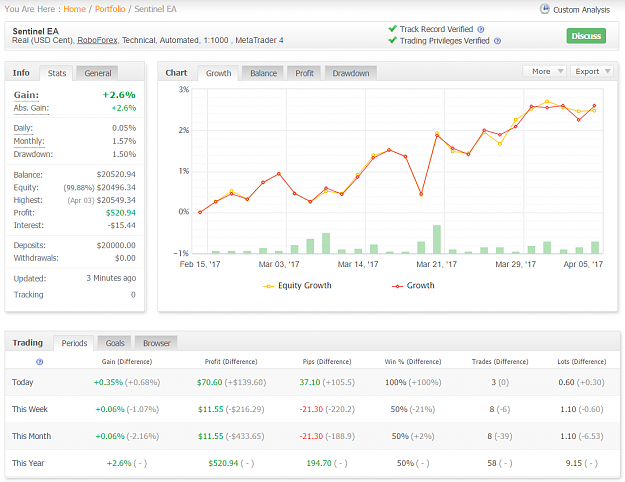Screen dimensions: 625x482
Task: Click the Profit (Difference) column header
Action: pyautogui.click(x=231, y=362)
